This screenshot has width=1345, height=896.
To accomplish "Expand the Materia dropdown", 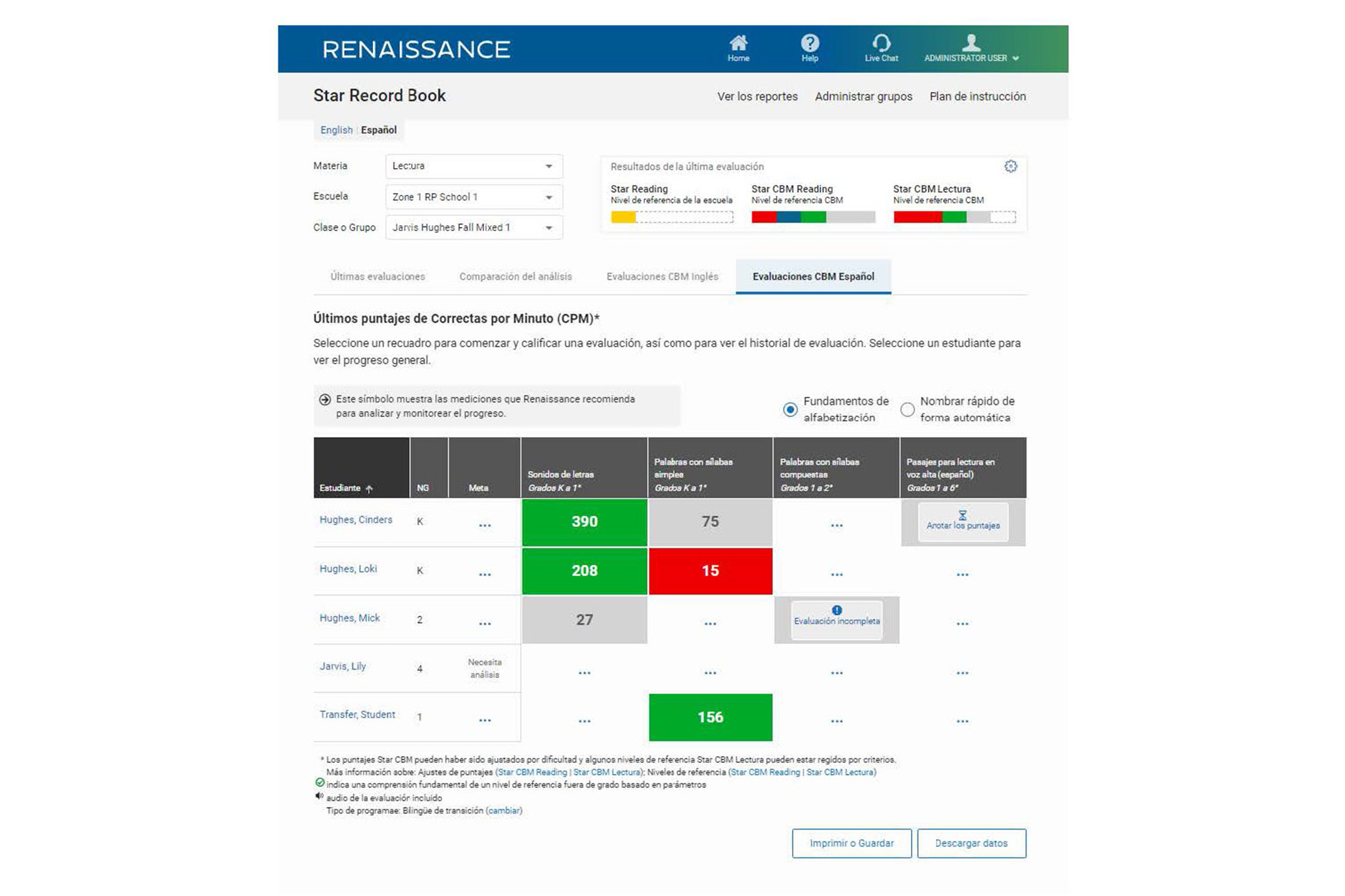I will coord(474,166).
